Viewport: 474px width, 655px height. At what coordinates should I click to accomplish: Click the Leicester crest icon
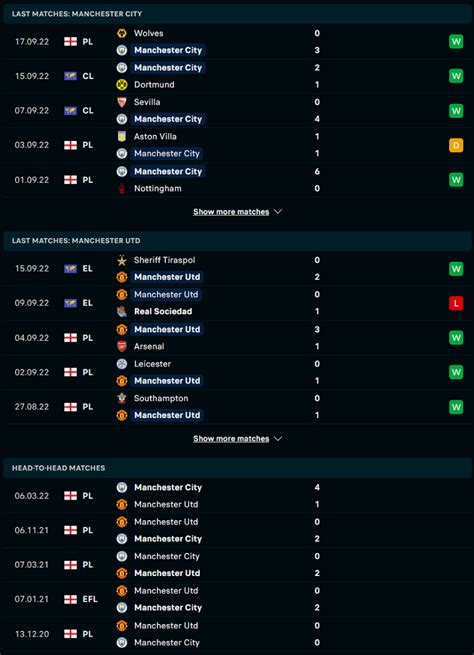coord(122,364)
